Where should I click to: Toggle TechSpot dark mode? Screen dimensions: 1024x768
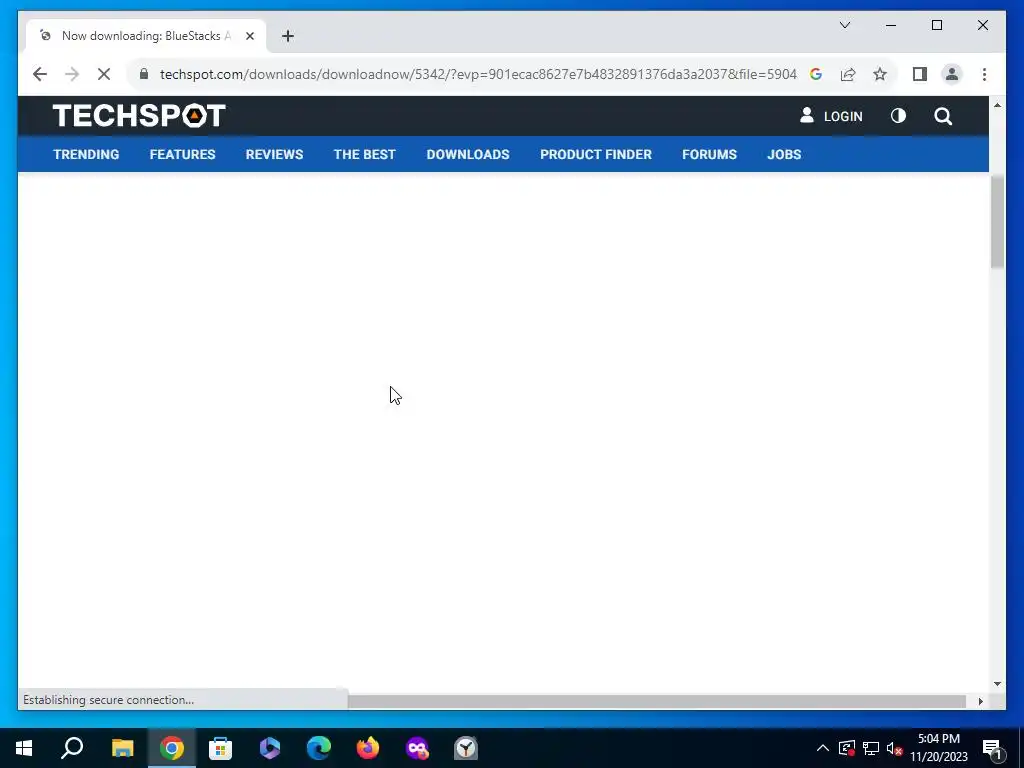(898, 116)
